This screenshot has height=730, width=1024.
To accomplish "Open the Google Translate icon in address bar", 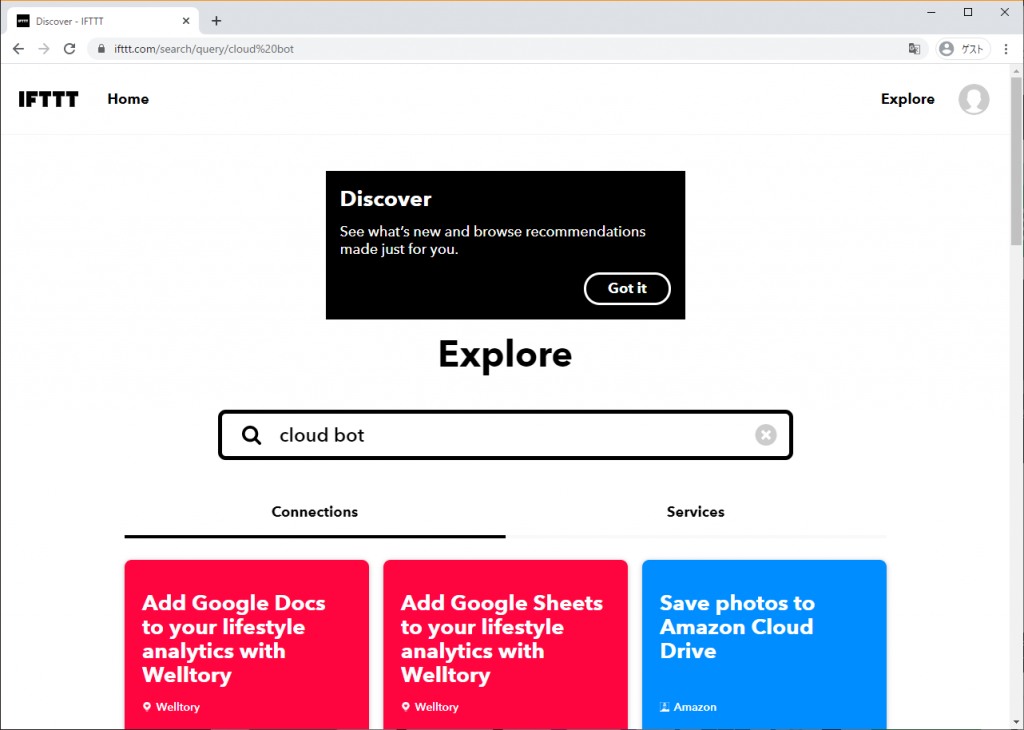I will (914, 49).
